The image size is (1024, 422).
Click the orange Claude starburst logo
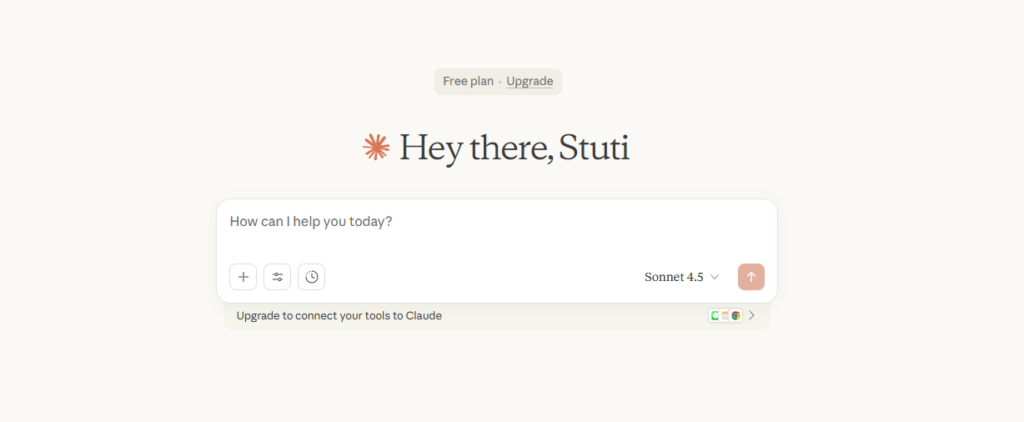376,148
